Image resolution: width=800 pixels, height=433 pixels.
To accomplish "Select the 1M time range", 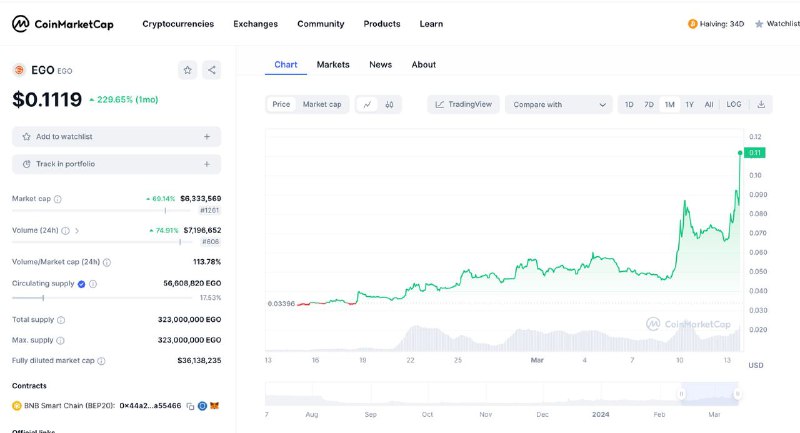I will (x=669, y=105).
